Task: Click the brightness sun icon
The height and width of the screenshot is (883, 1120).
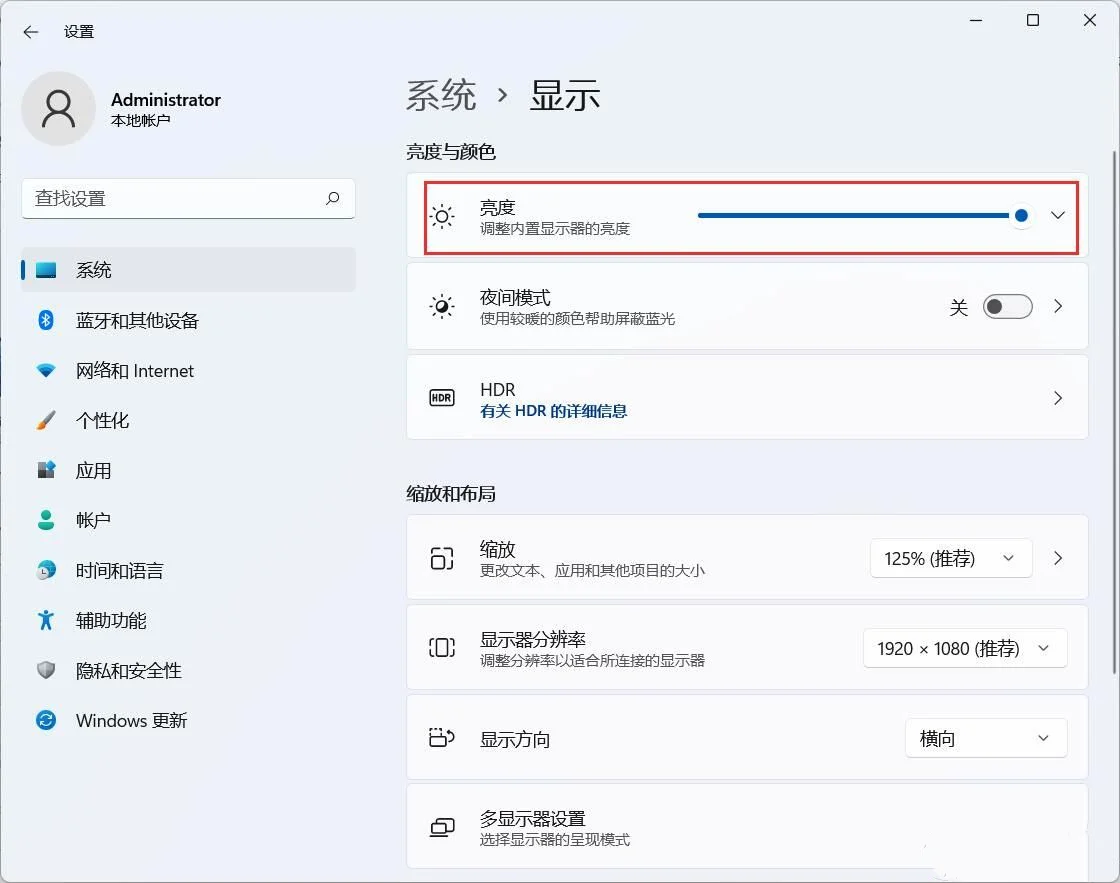Action: click(441, 216)
